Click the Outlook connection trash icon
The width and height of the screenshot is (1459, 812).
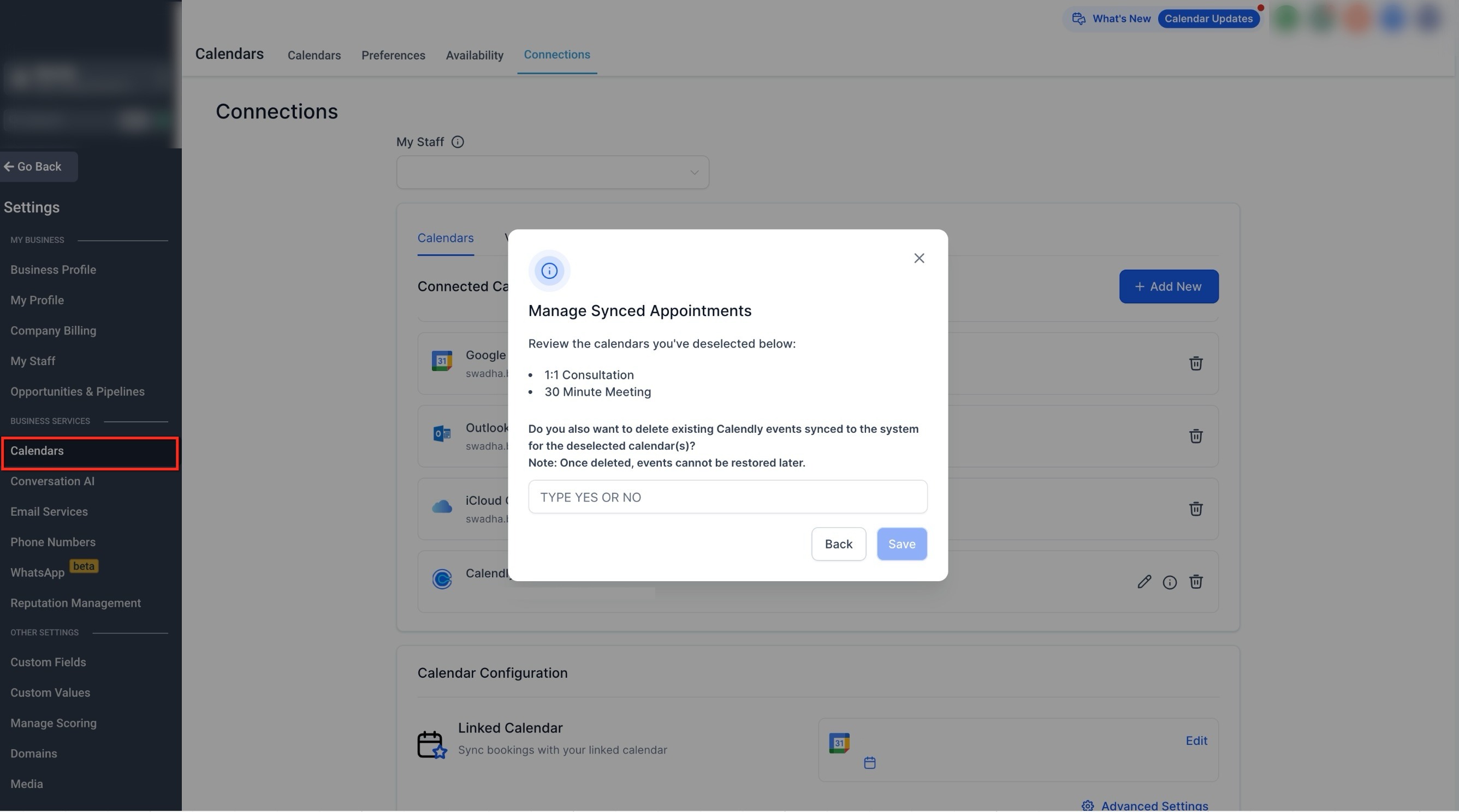1195,436
